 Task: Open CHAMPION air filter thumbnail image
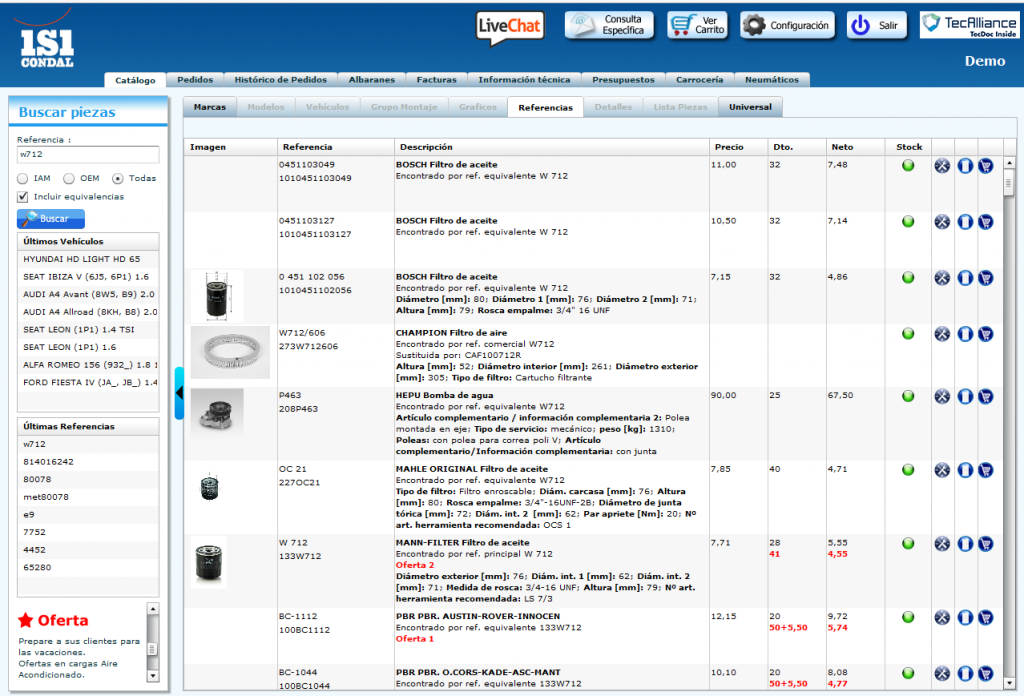coord(230,353)
